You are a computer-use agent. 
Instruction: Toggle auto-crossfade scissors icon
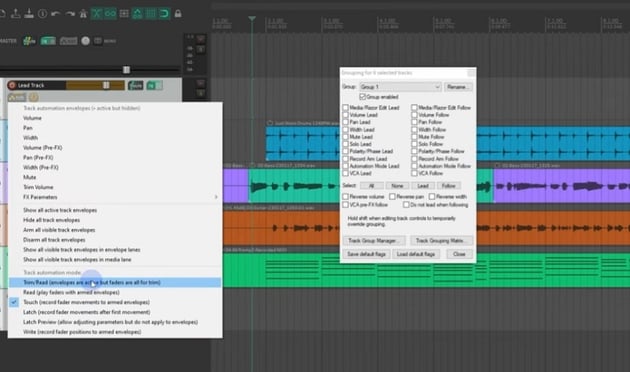tap(96, 14)
